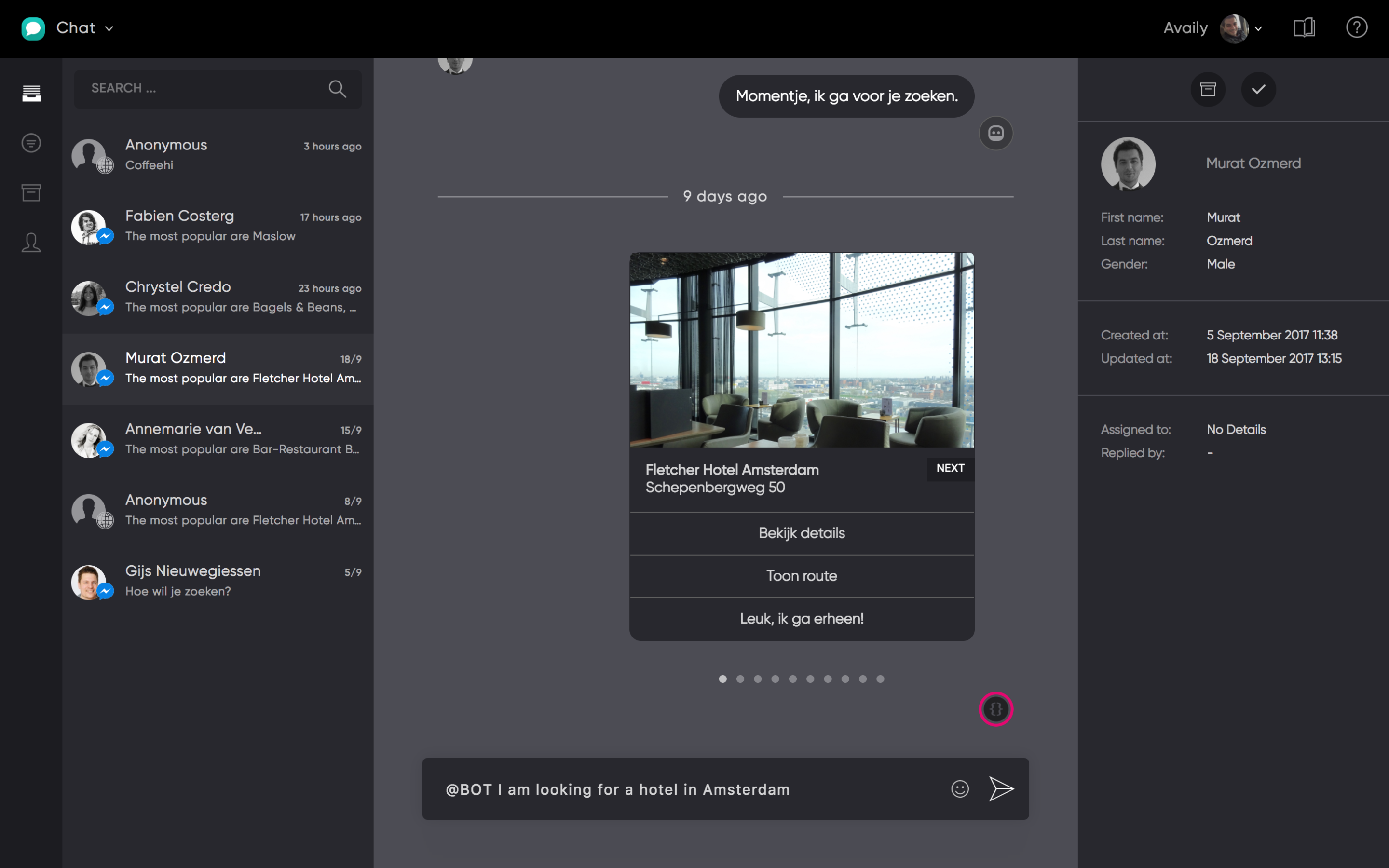Toggle the pink bot takeover control
This screenshot has width=1389, height=868.
[x=996, y=709]
